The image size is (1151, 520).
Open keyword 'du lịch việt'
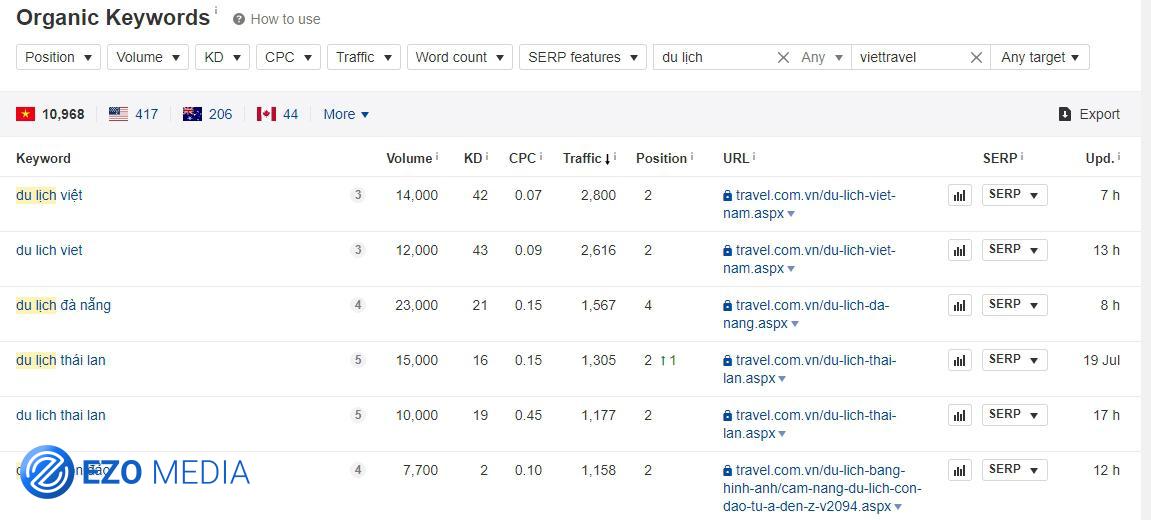pos(49,195)
